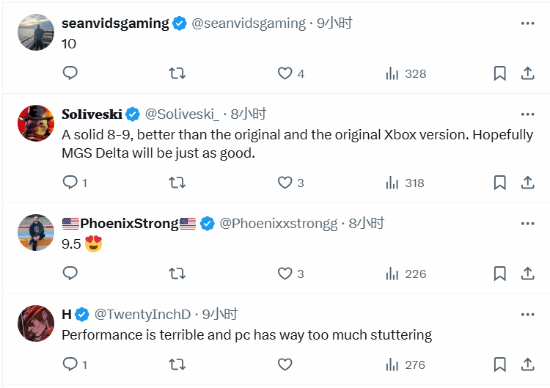View analytics showing 328 views
Image resolution: width=550 pixels, height=388 pixels.
pyautogui.click(x=406, y=74)
